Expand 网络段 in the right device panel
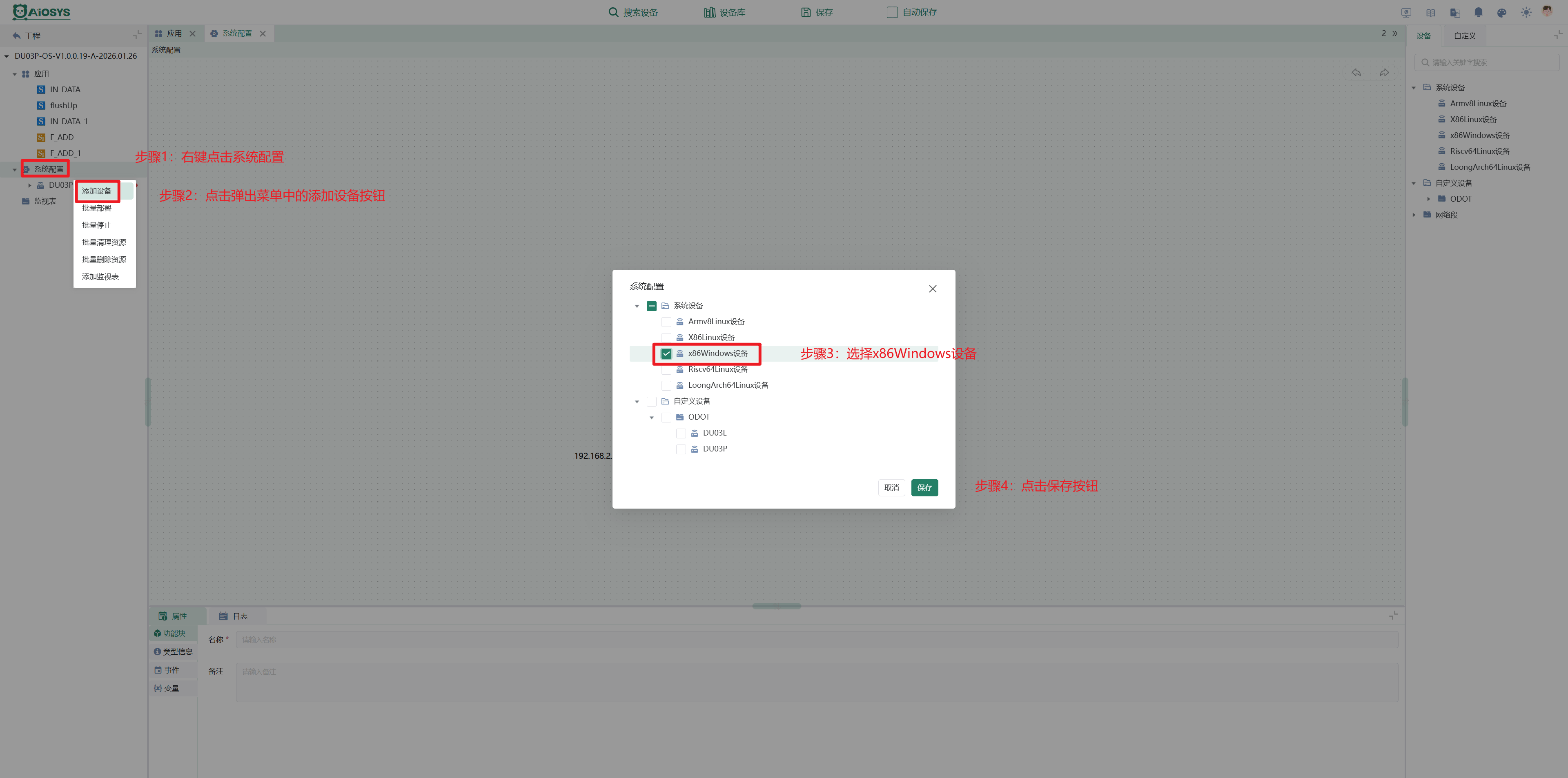 point(1413,215)
